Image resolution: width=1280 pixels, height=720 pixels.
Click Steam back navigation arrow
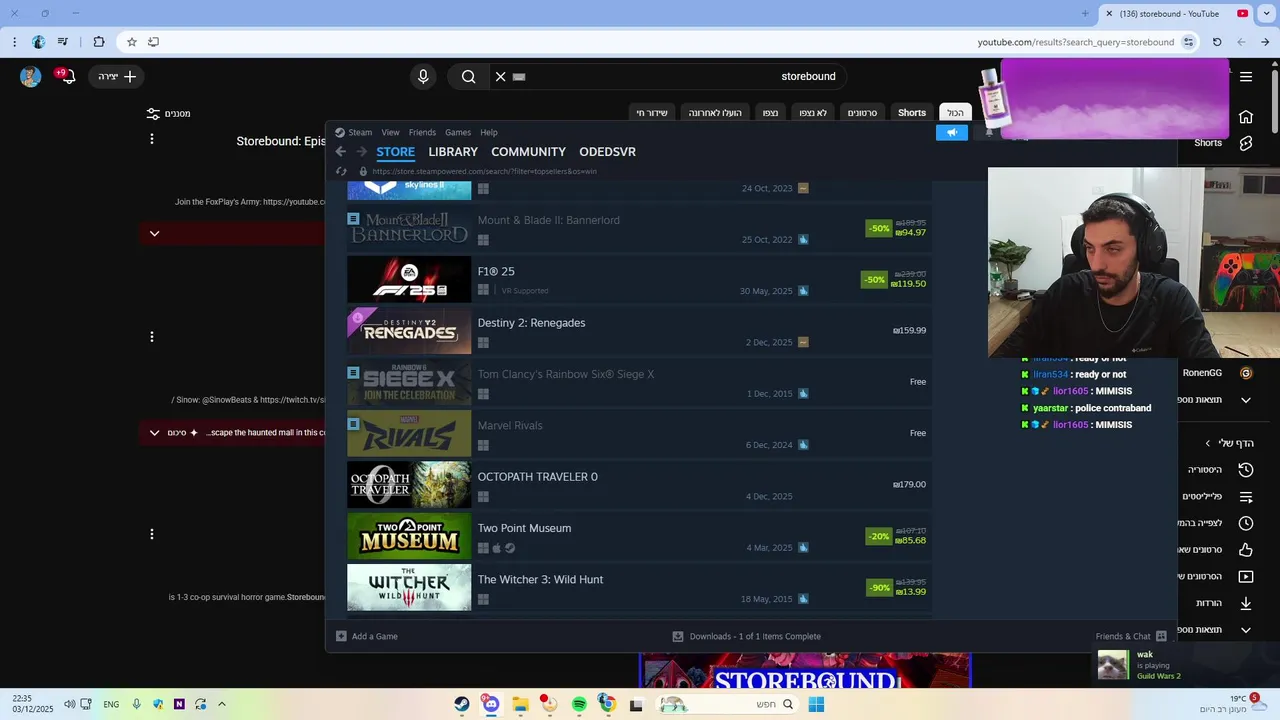tap(341, 152)
